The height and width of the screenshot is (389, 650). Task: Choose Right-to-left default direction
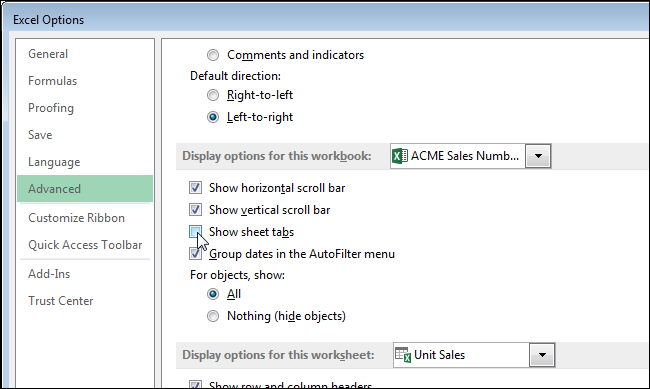pyautogui.click(x=213, y=95)
